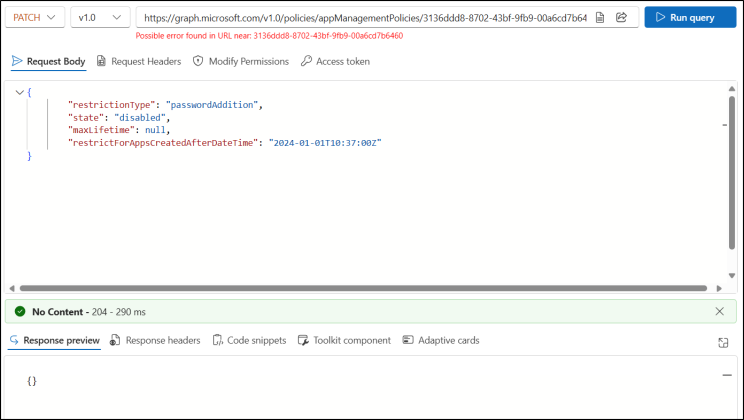
Task: Click the document icon in URL bar
Action: pos(600,18)
